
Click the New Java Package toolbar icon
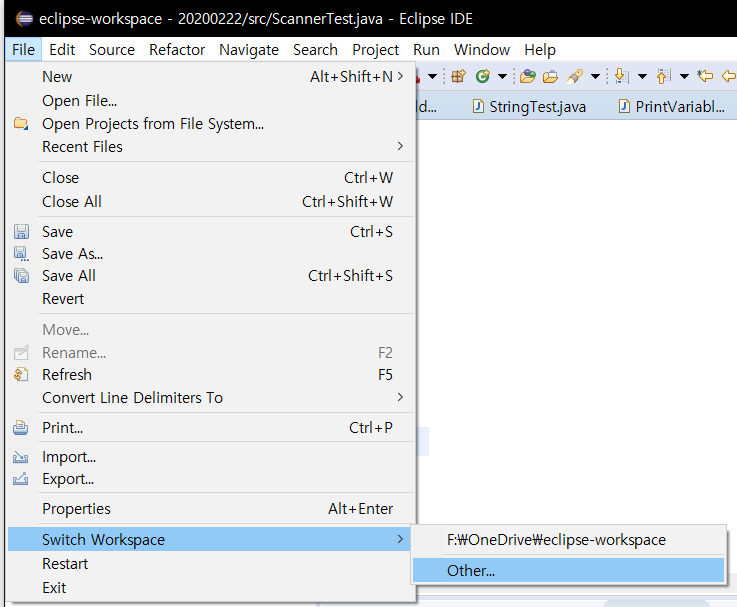pos(458,76)
